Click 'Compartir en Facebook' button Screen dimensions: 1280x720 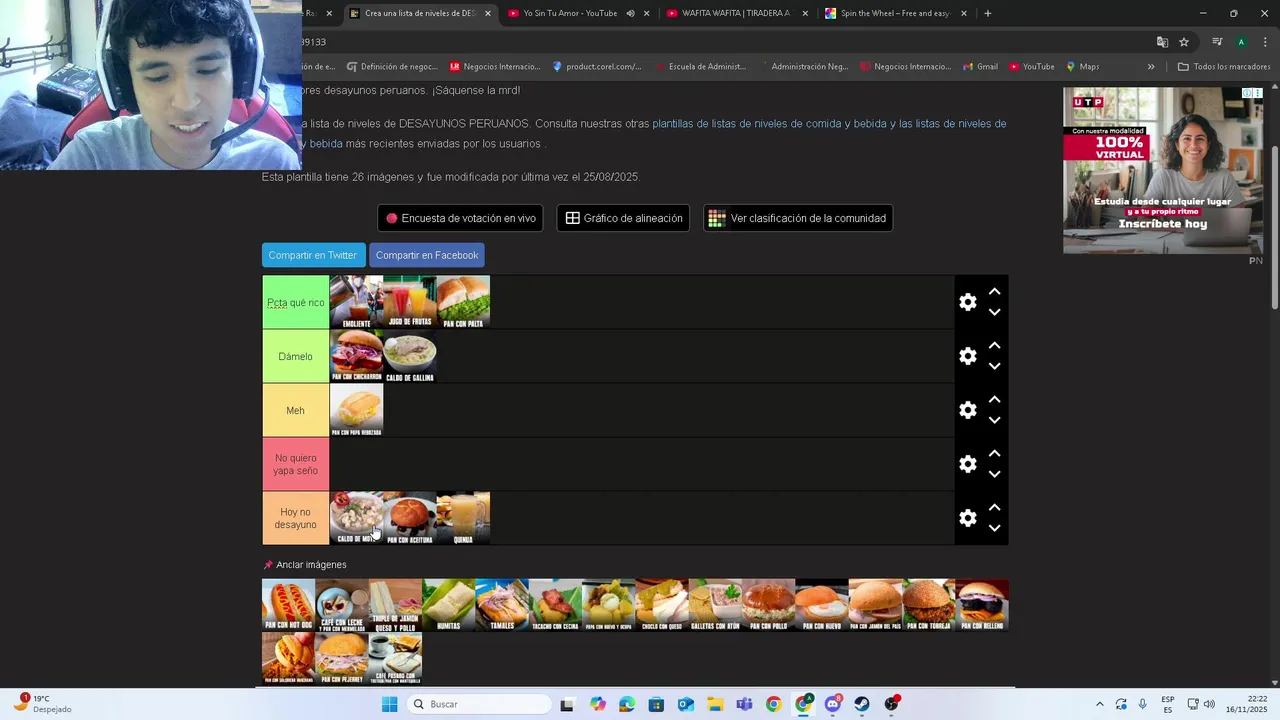tap(427, 255)
